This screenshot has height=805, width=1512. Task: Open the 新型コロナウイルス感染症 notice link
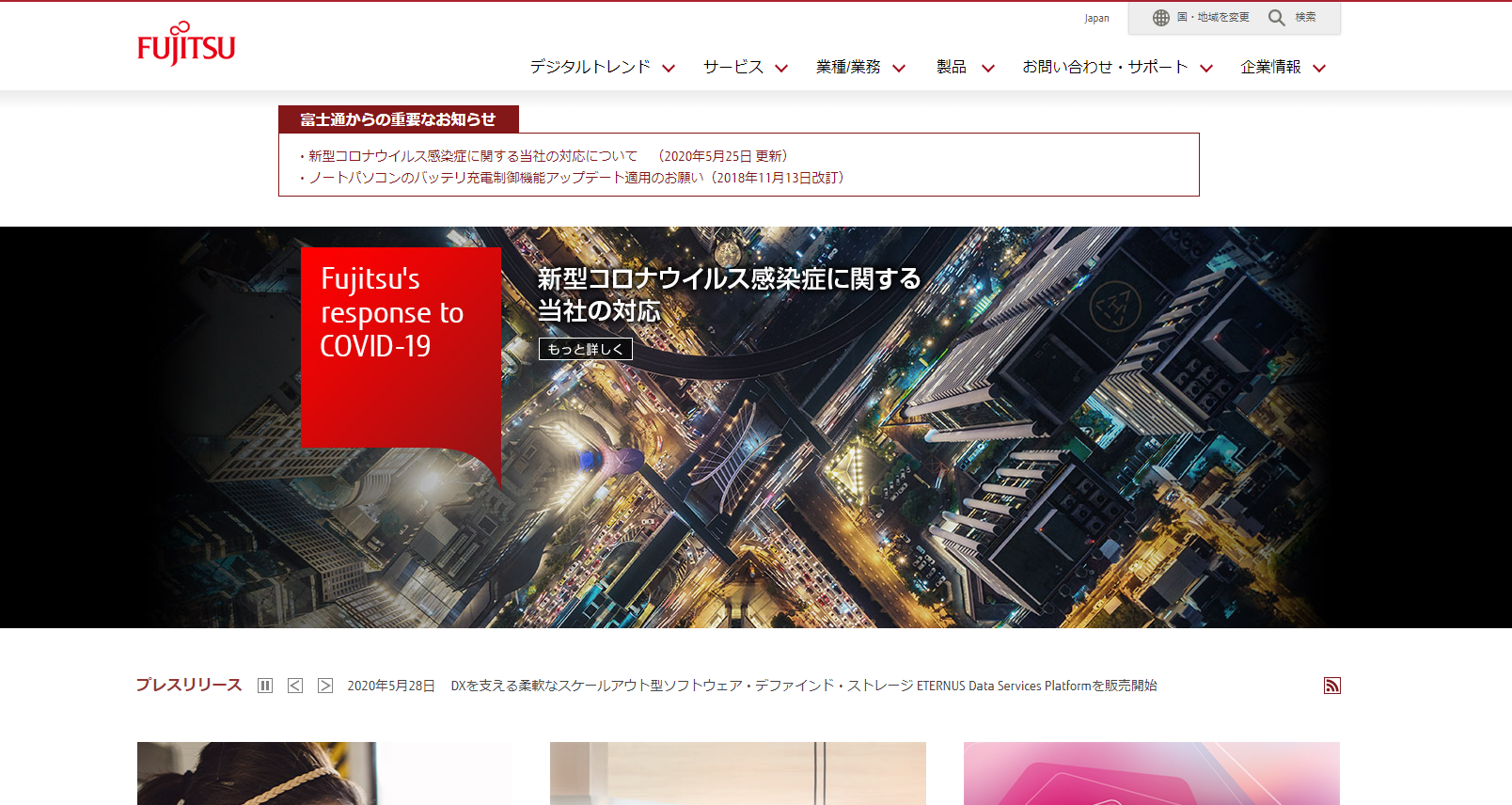[x=473, y=156]
